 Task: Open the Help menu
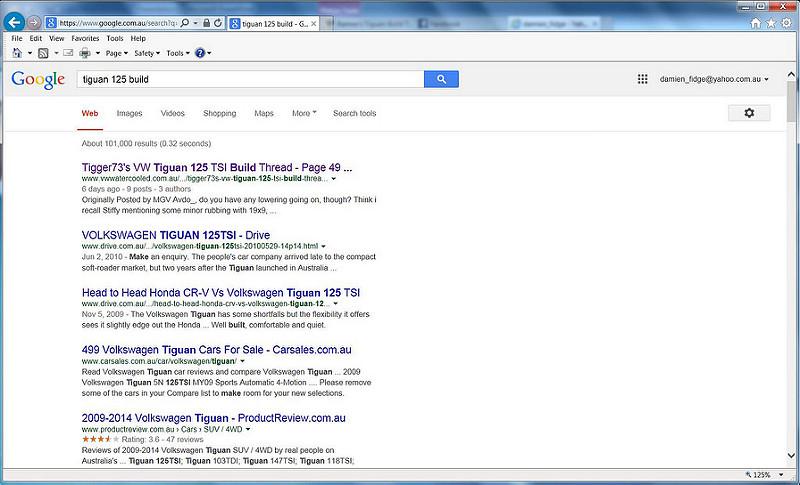coord(138,38)
